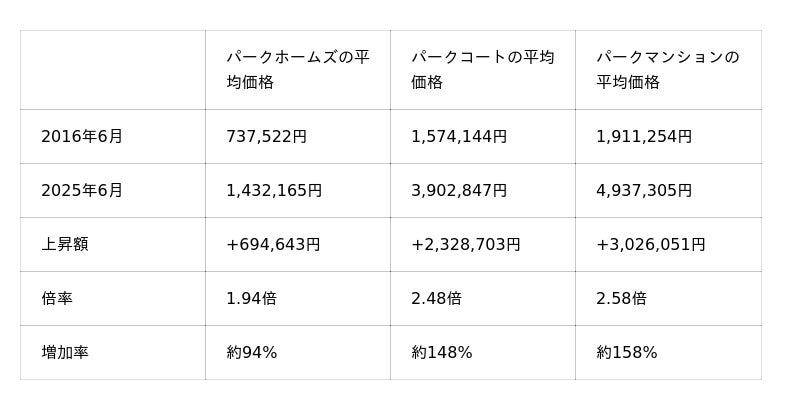800x410 pixels.
Task: Click the 倍率 row label
Action: click(x=57, y=299)
